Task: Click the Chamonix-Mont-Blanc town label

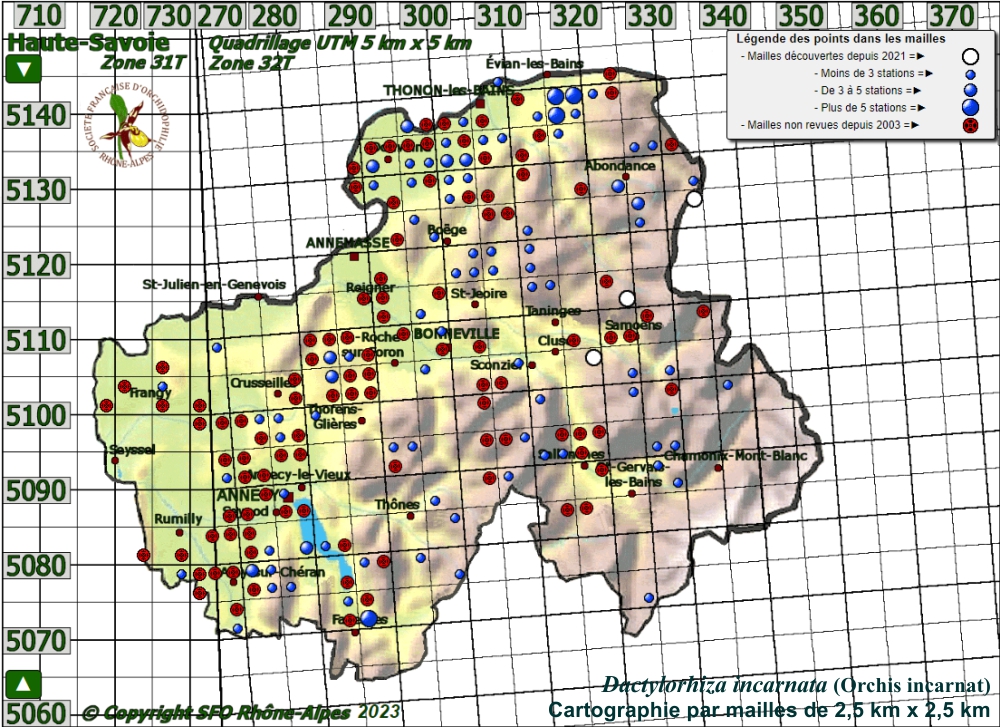Action: pos(735,456)
